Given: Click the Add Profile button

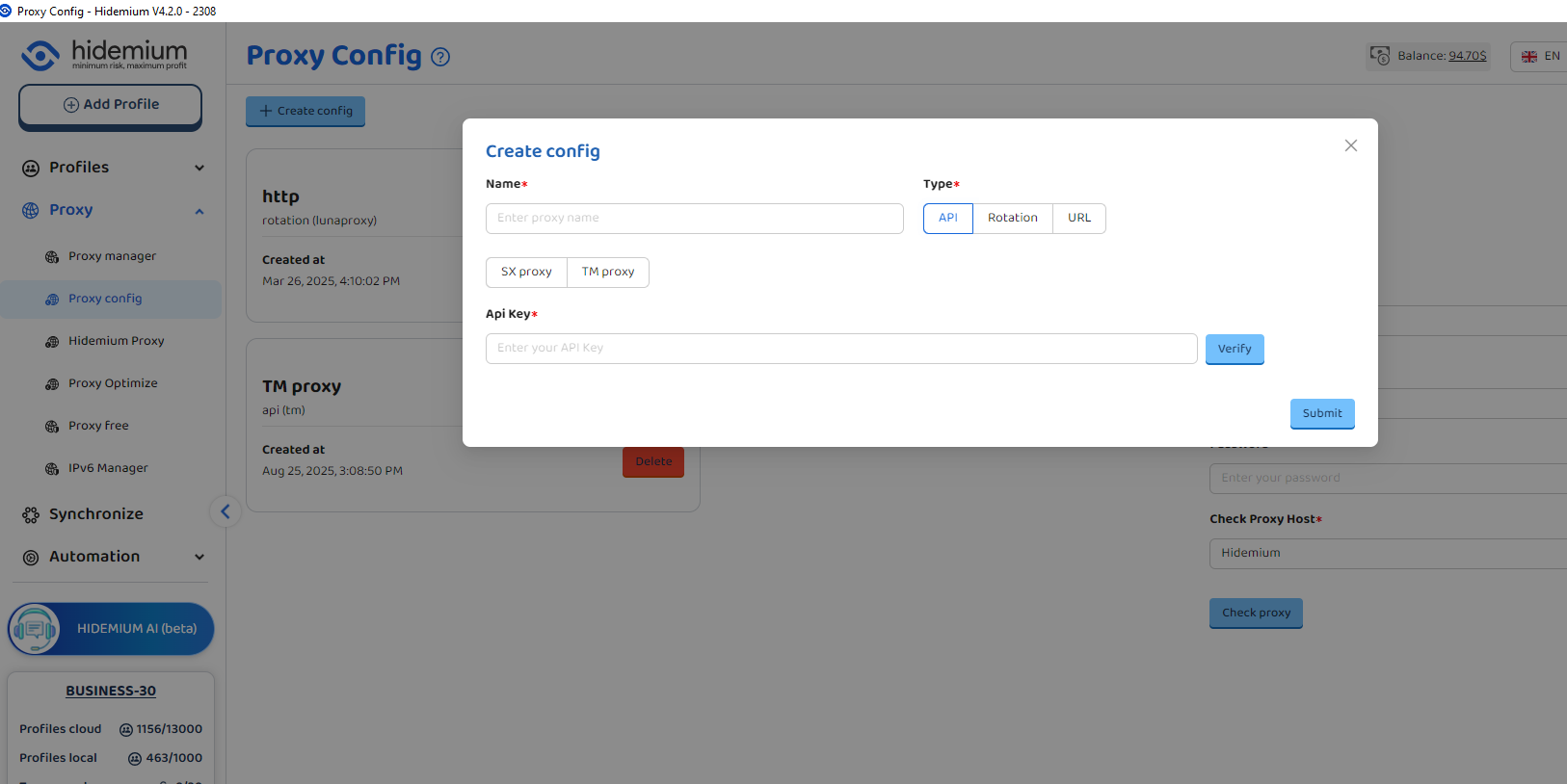Looking at the screenshot, I should pos(111,106).
